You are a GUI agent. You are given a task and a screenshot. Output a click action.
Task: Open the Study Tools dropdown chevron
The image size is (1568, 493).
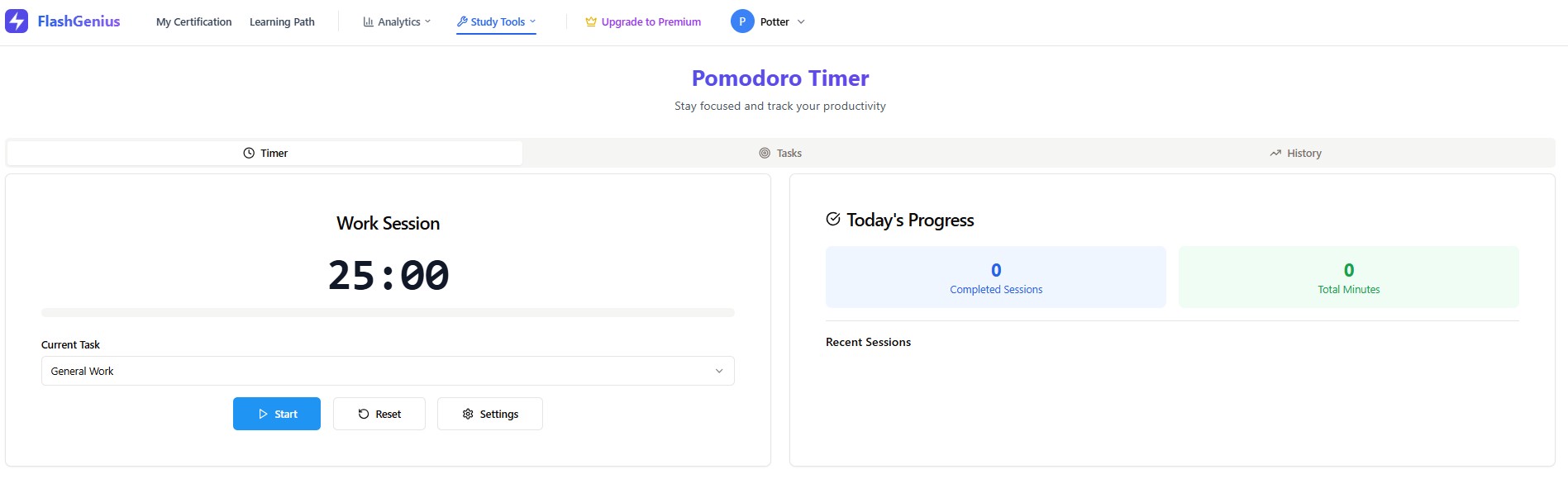click(x=532, y=21)
